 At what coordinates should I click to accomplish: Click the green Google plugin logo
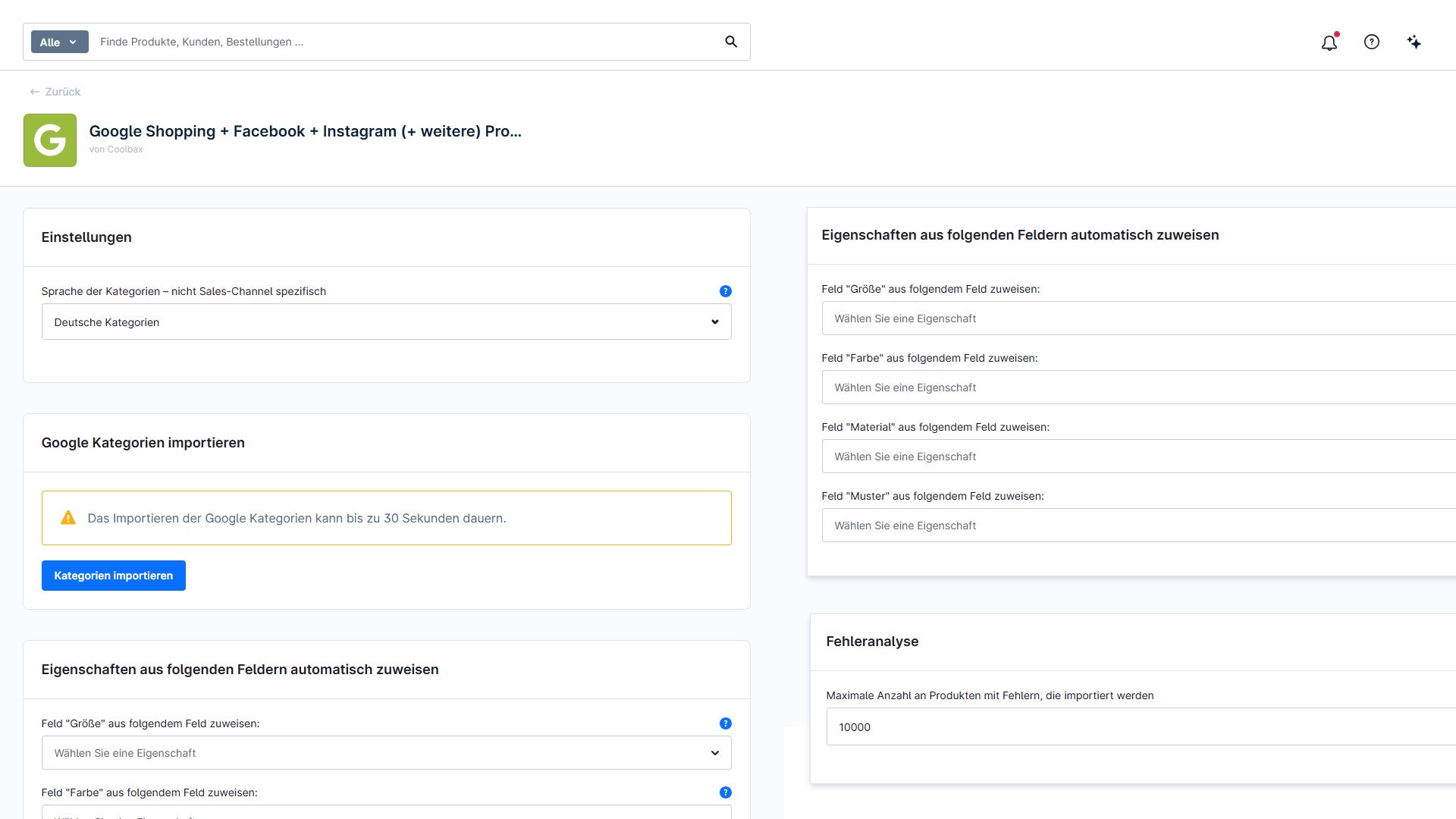[x=50, y=140]
